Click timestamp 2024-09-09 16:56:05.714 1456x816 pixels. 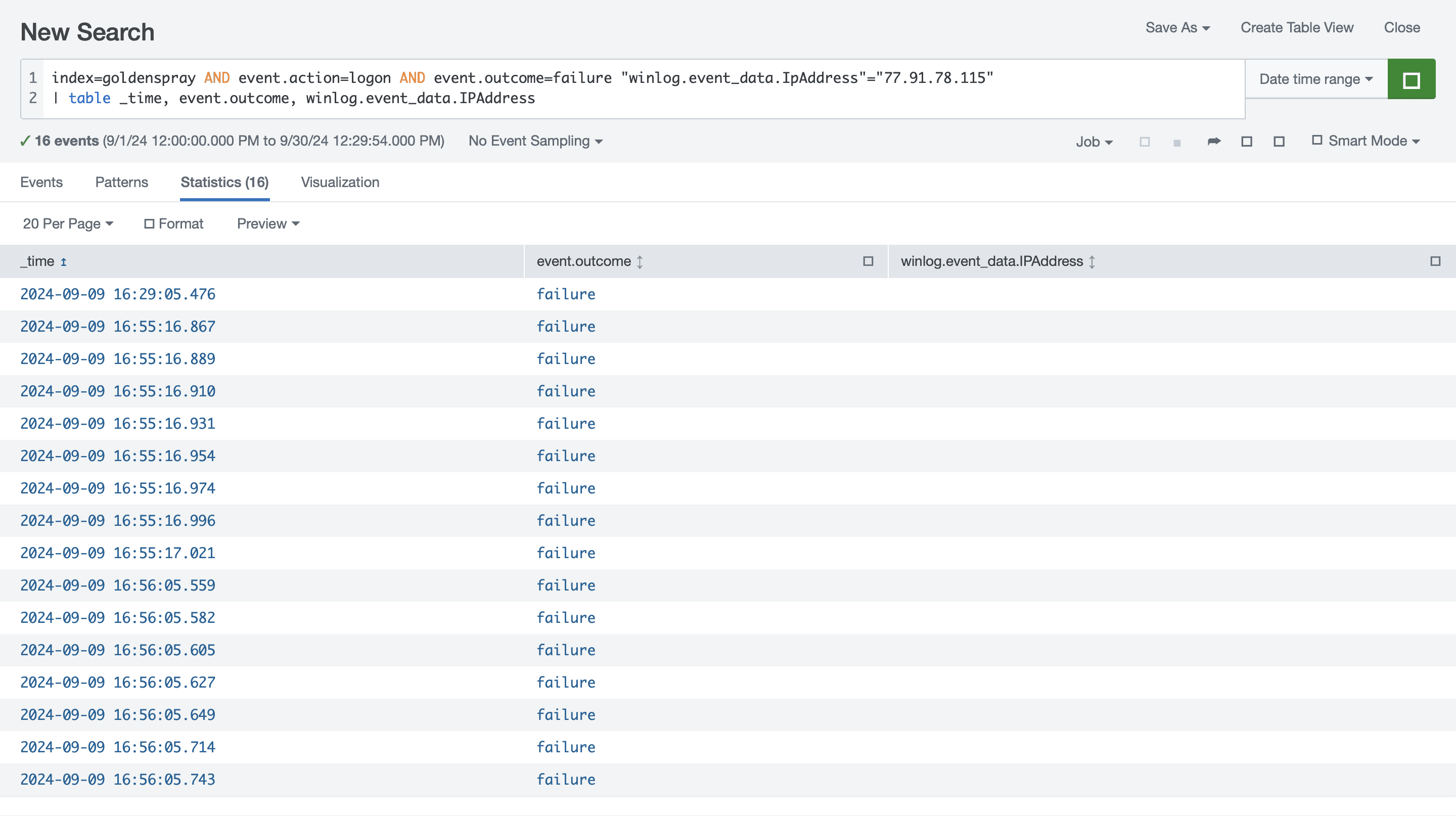118,747
